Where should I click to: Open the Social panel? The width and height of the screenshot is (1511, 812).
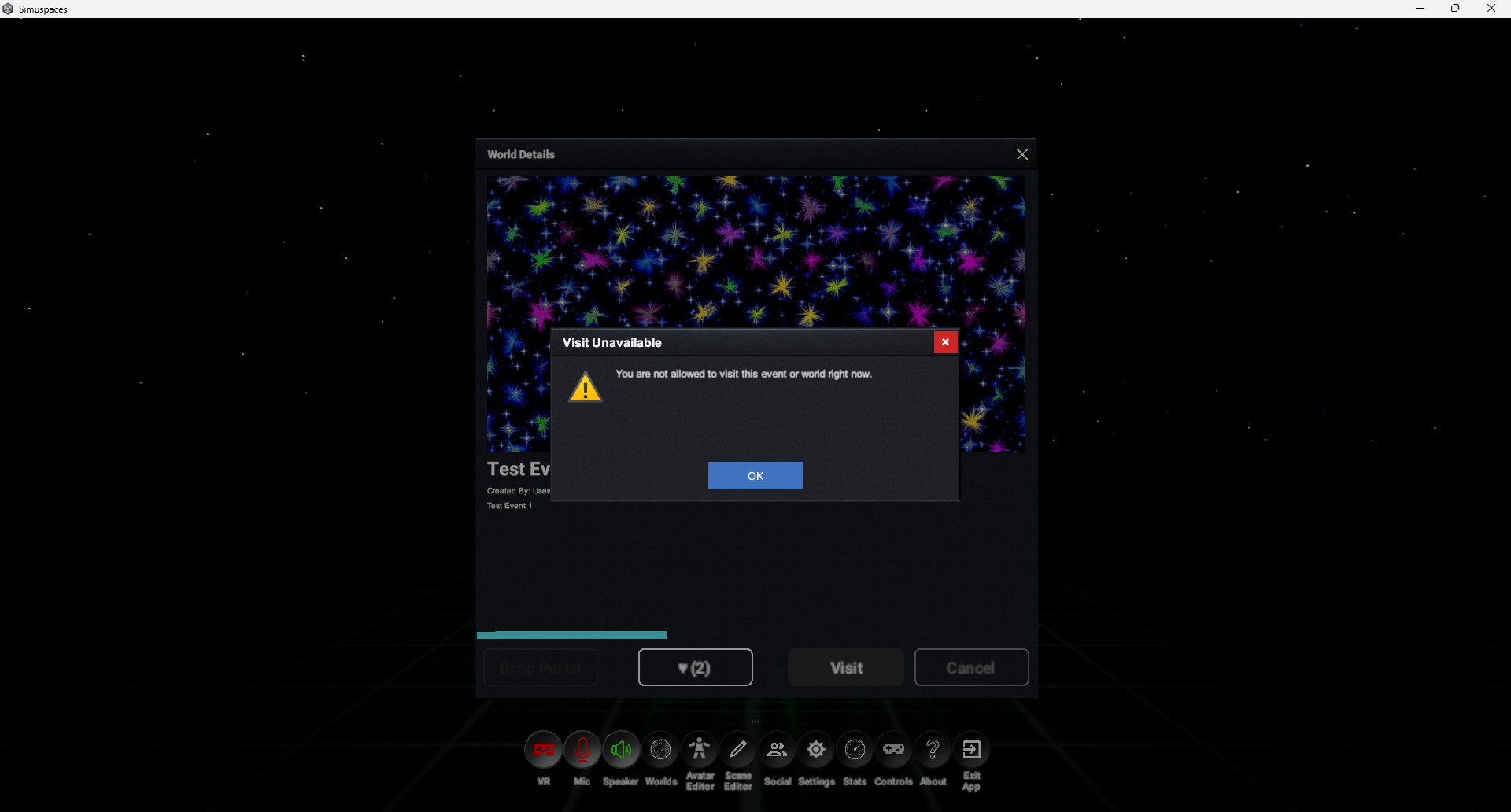(x=777, y=750)
